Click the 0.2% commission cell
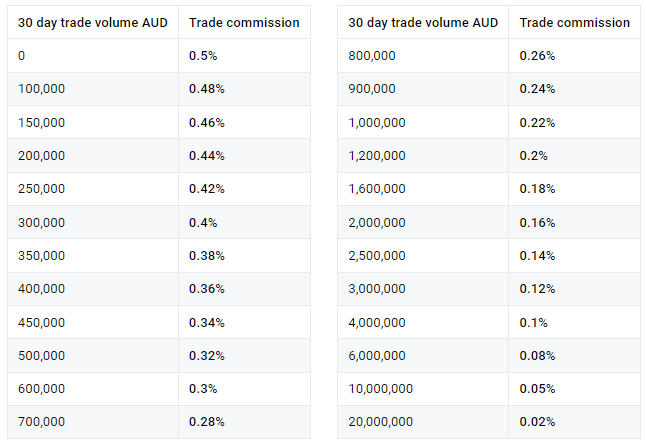This screenshot has width=646, height=447. pos(533,156)
